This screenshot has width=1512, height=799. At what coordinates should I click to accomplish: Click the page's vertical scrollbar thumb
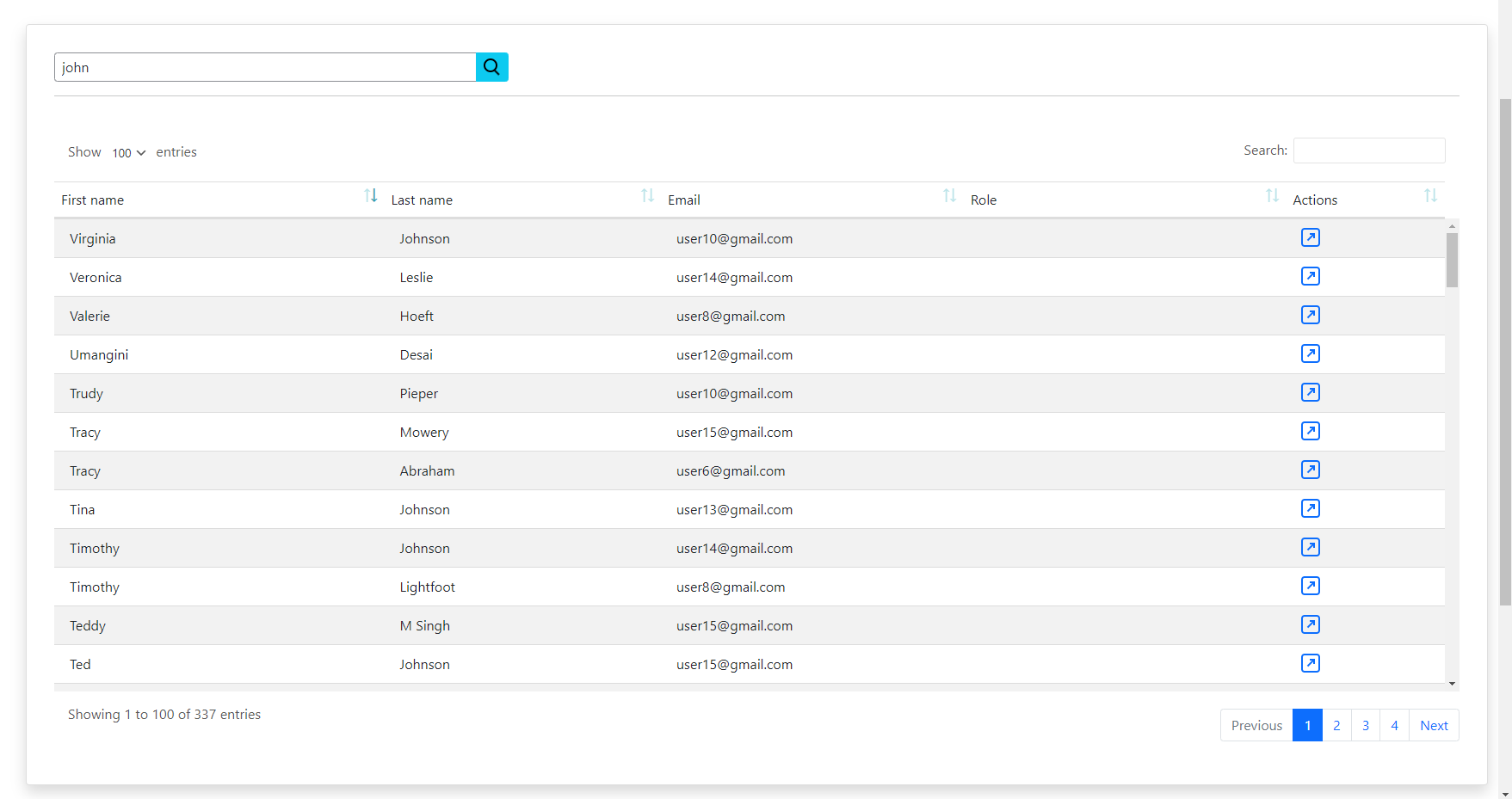tap(1505, 352)
